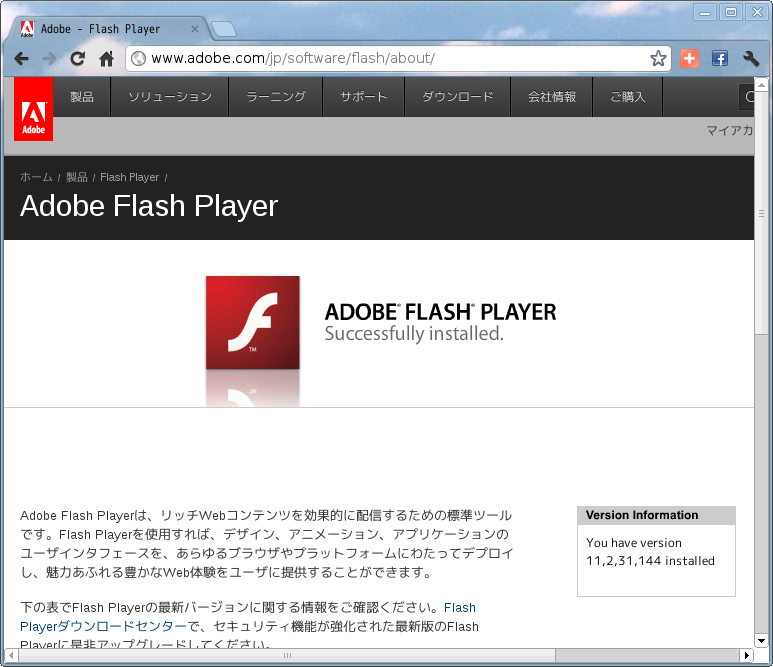Bookmark this page with the star icon
Screen dimensions: 773x667
coord(658,58)
